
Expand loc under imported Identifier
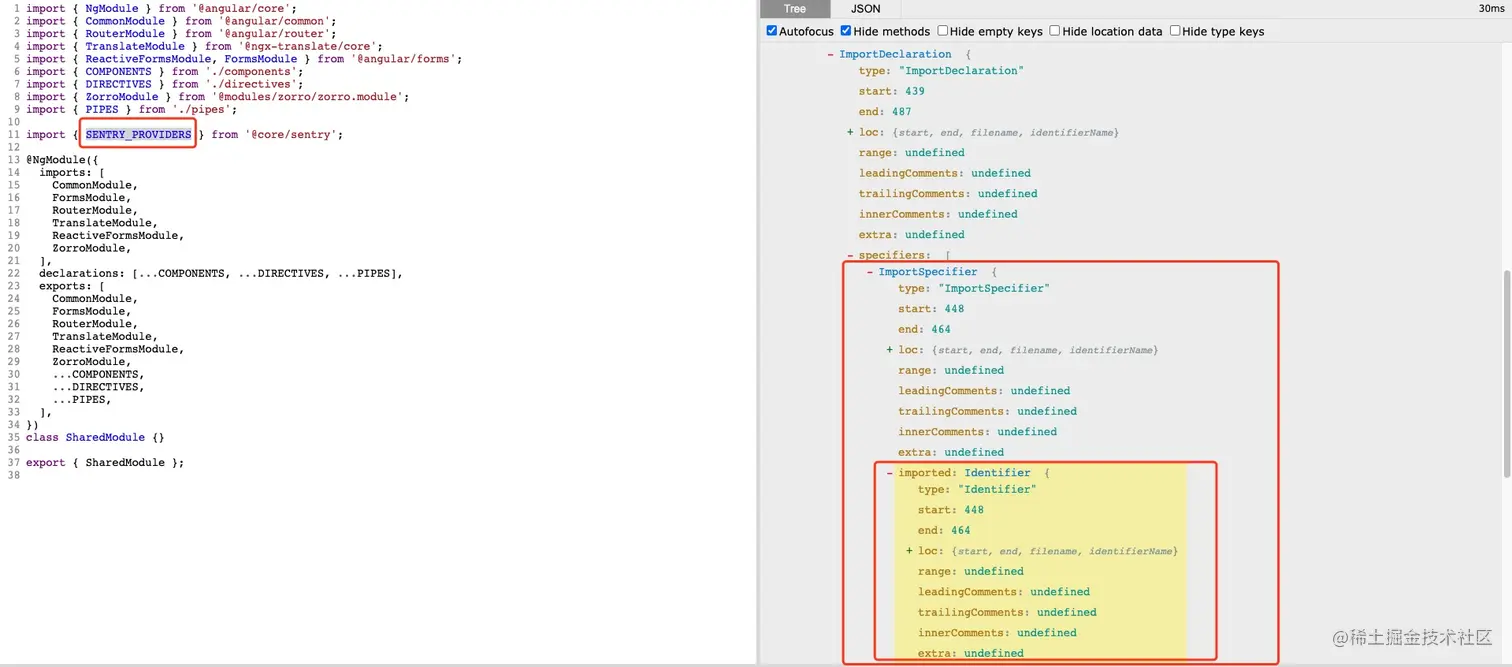(x=909, y=551)
